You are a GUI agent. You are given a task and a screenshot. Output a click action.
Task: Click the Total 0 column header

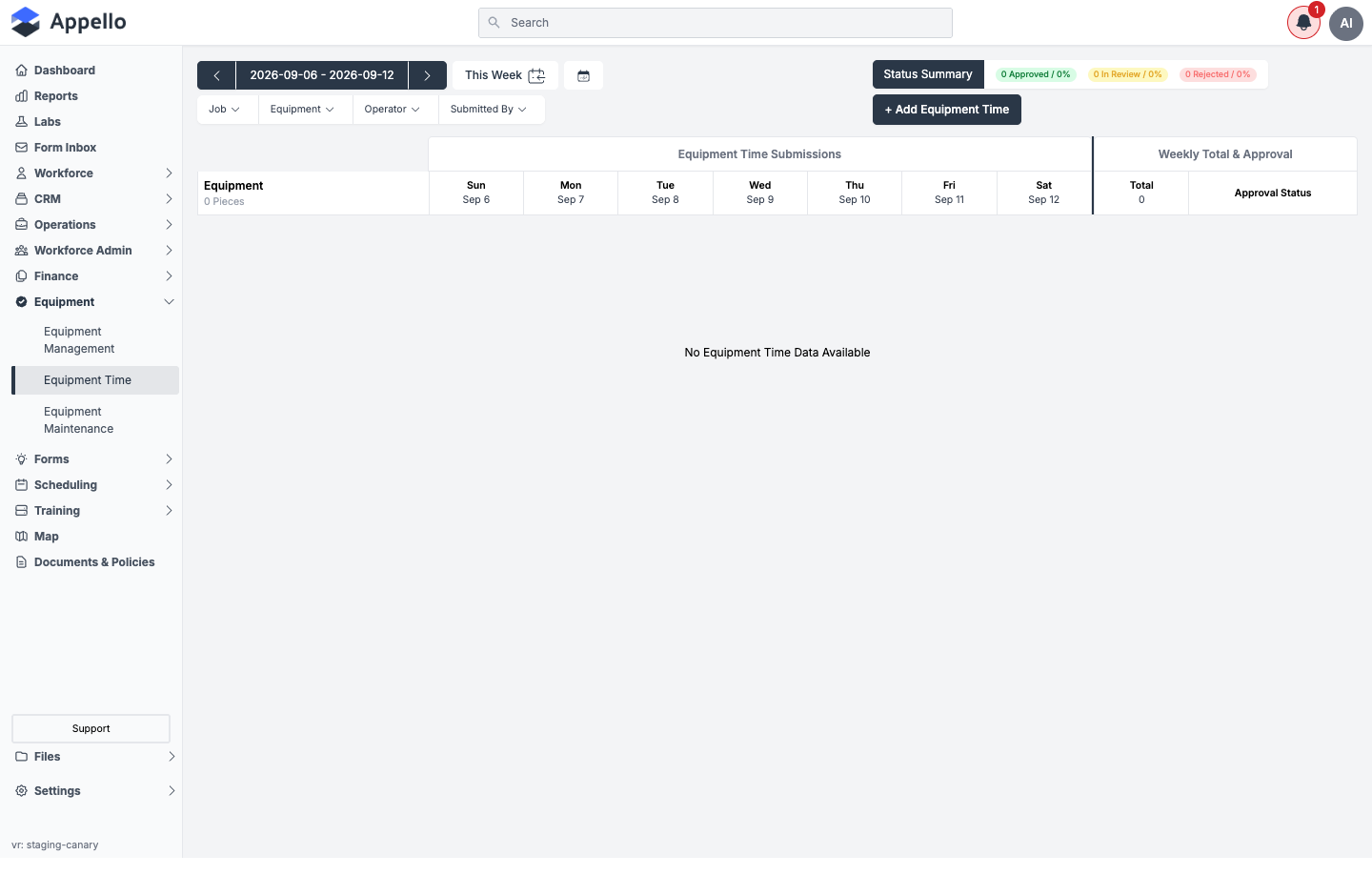click(1141, 193)
